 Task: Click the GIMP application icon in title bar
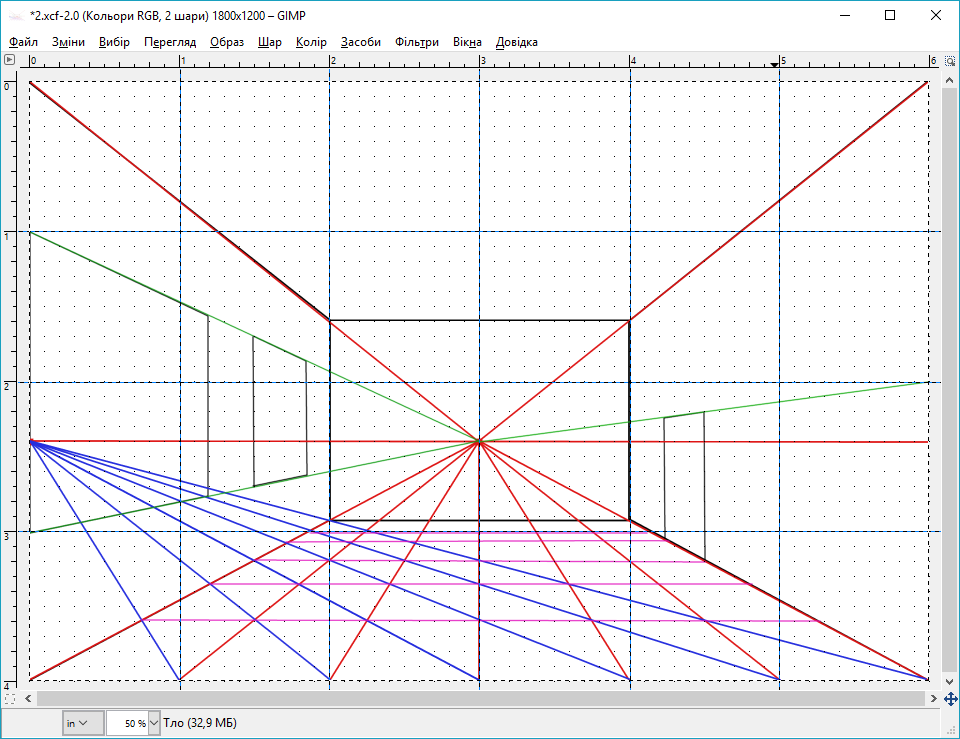pos(16,16)
